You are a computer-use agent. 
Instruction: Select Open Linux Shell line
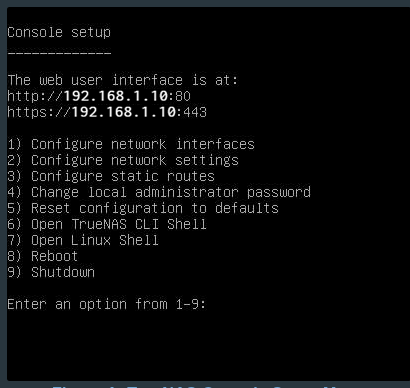coord(83,240)
